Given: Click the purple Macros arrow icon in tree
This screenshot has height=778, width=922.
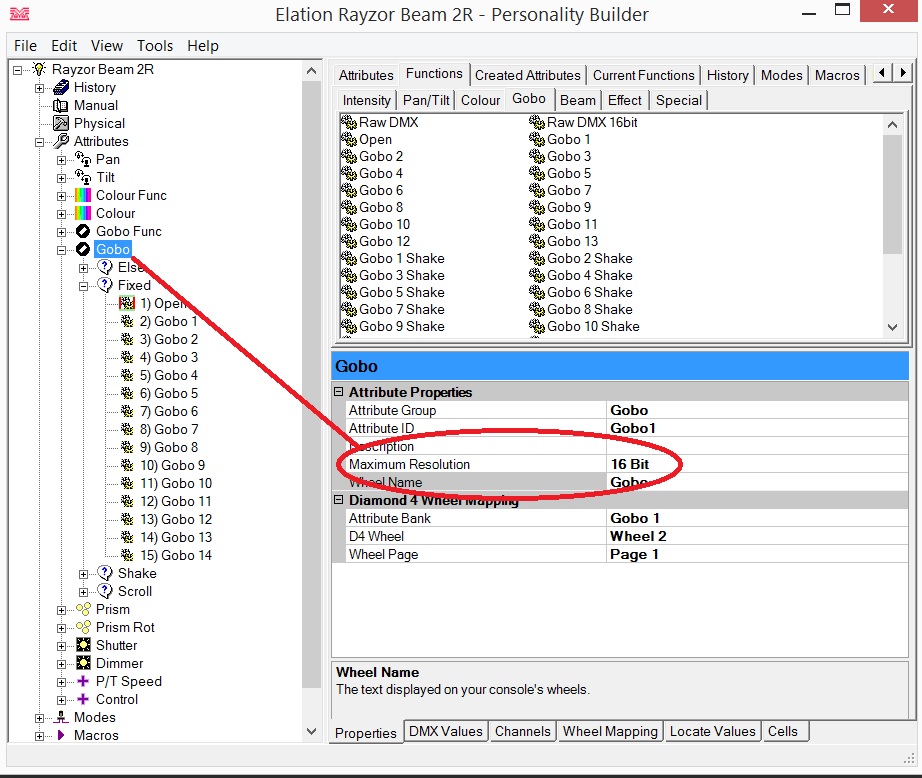Looking at the screenshot, I should (61, 735).
